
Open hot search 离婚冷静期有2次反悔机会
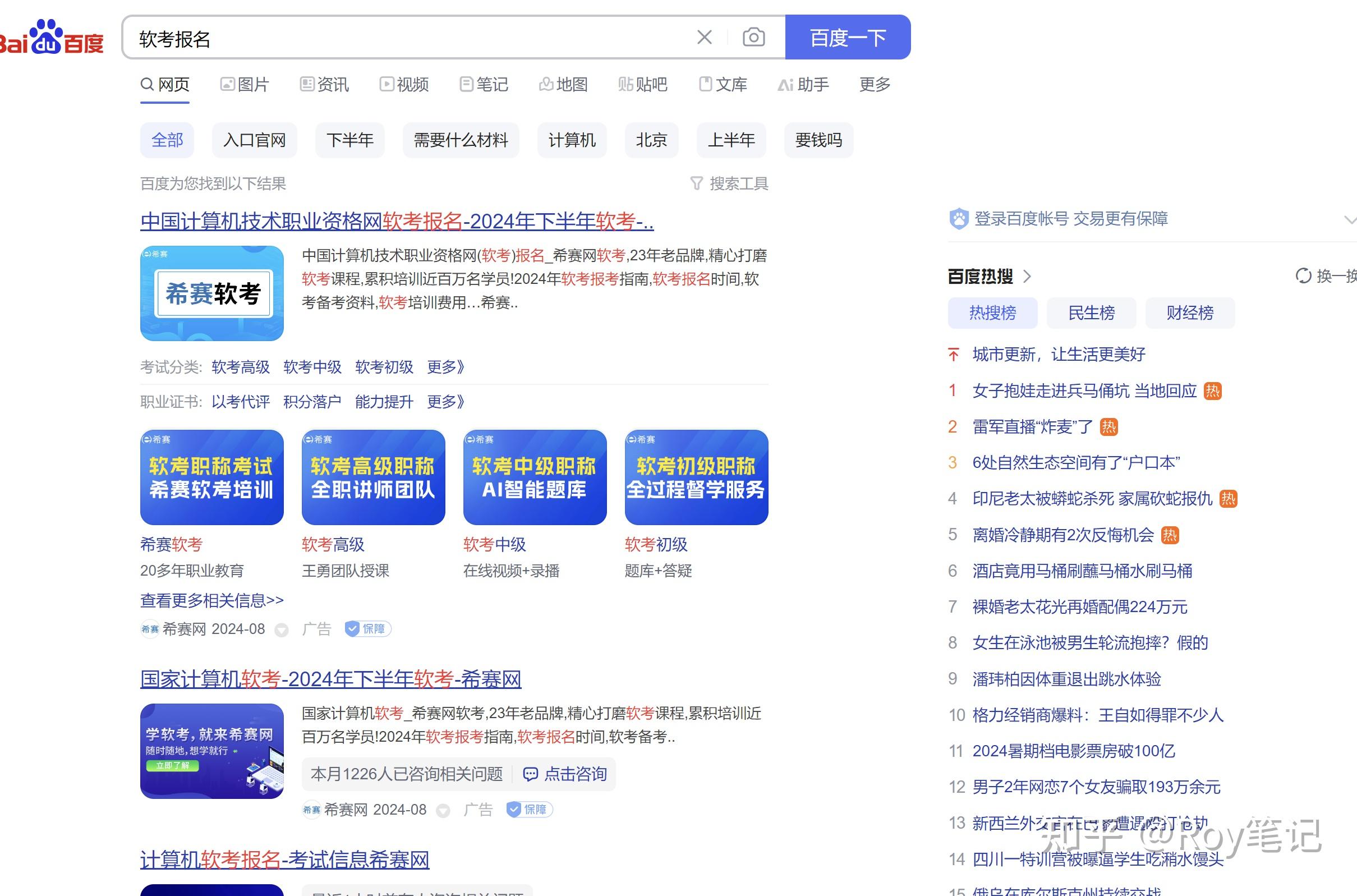[1063, 534]
